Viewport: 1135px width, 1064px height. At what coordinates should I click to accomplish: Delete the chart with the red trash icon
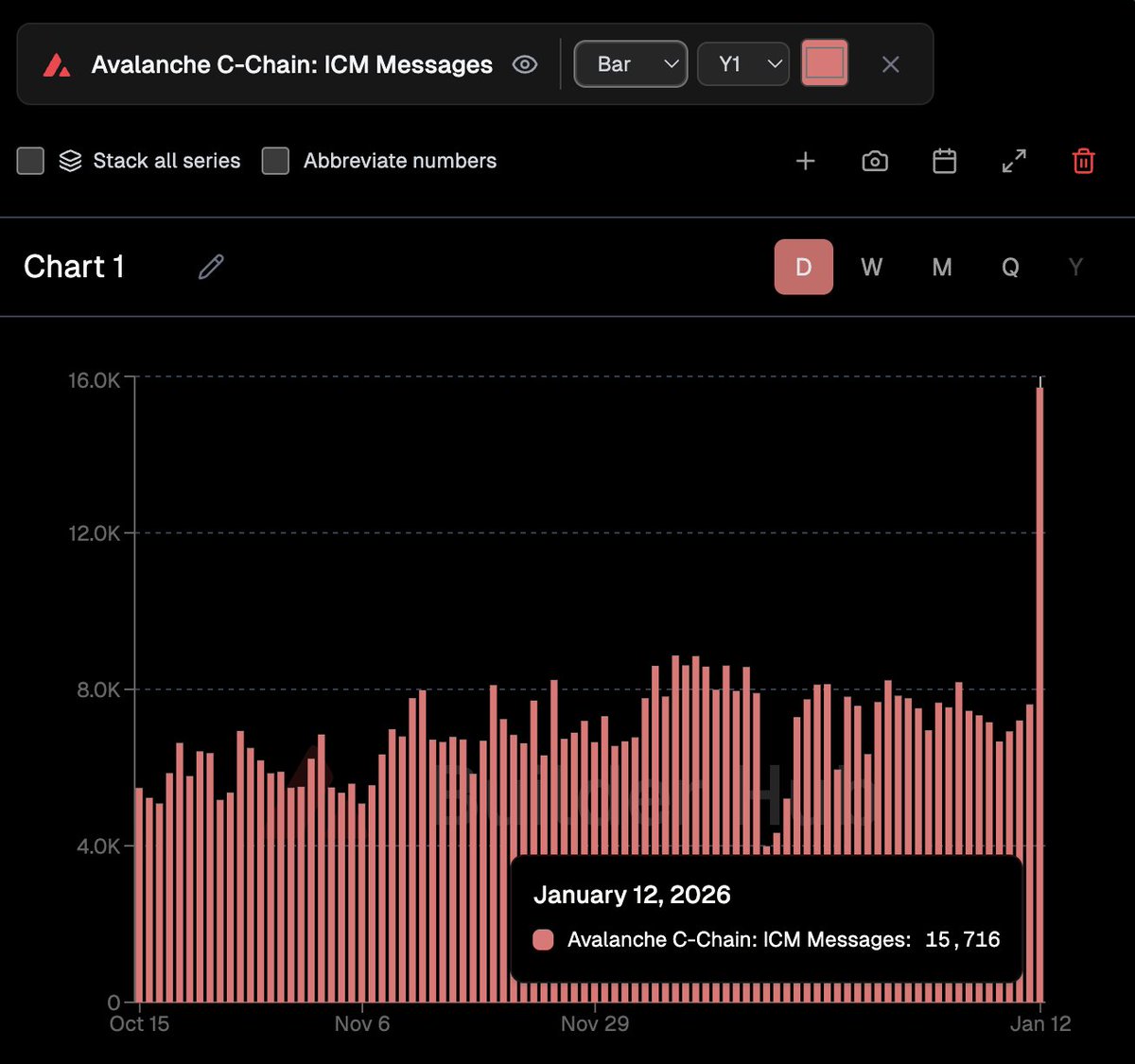(x=1084, y=161)
